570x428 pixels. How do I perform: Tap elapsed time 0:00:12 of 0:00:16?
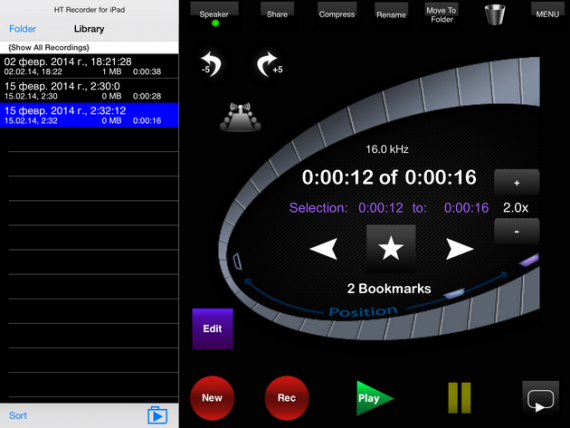389,177
